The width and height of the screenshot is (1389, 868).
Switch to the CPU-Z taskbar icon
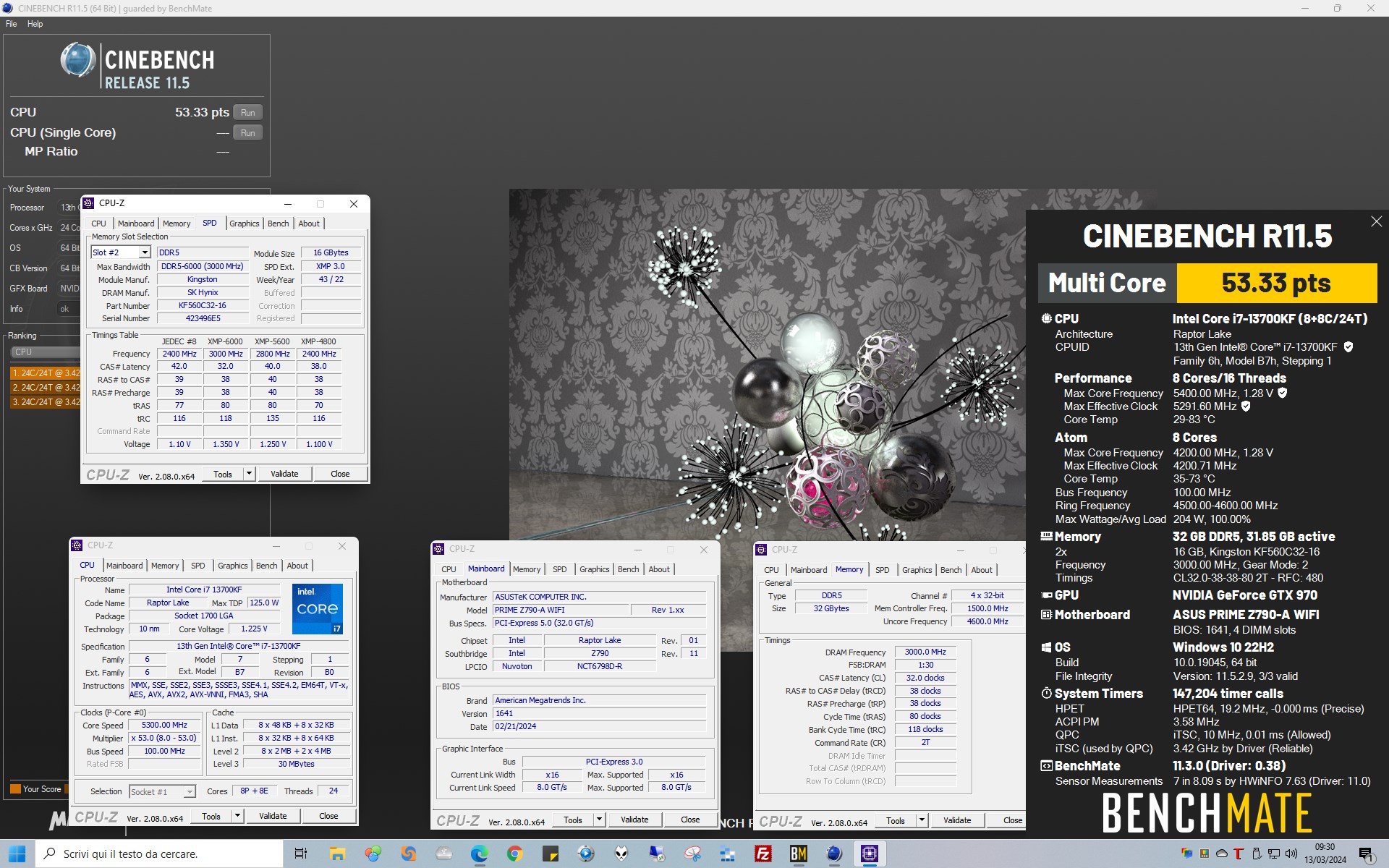(870, 854)
